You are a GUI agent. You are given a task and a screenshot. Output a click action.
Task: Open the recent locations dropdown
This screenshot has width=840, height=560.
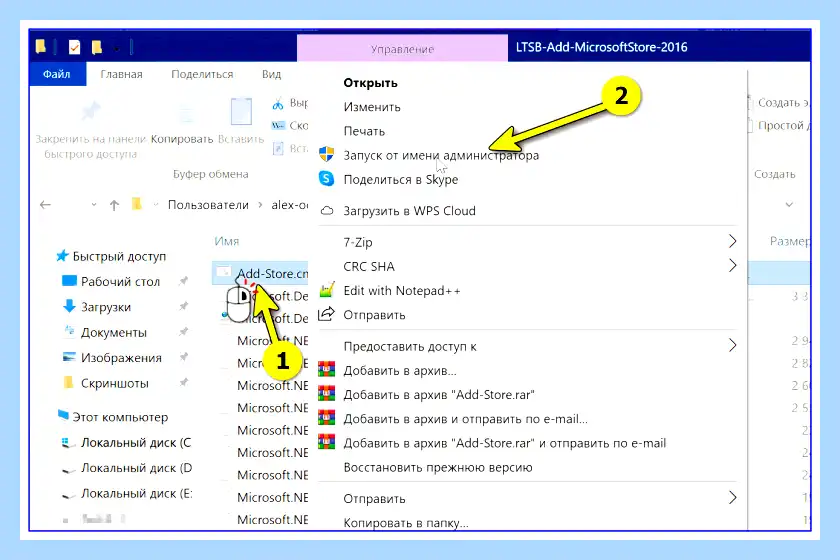click(x=94, y=205)
